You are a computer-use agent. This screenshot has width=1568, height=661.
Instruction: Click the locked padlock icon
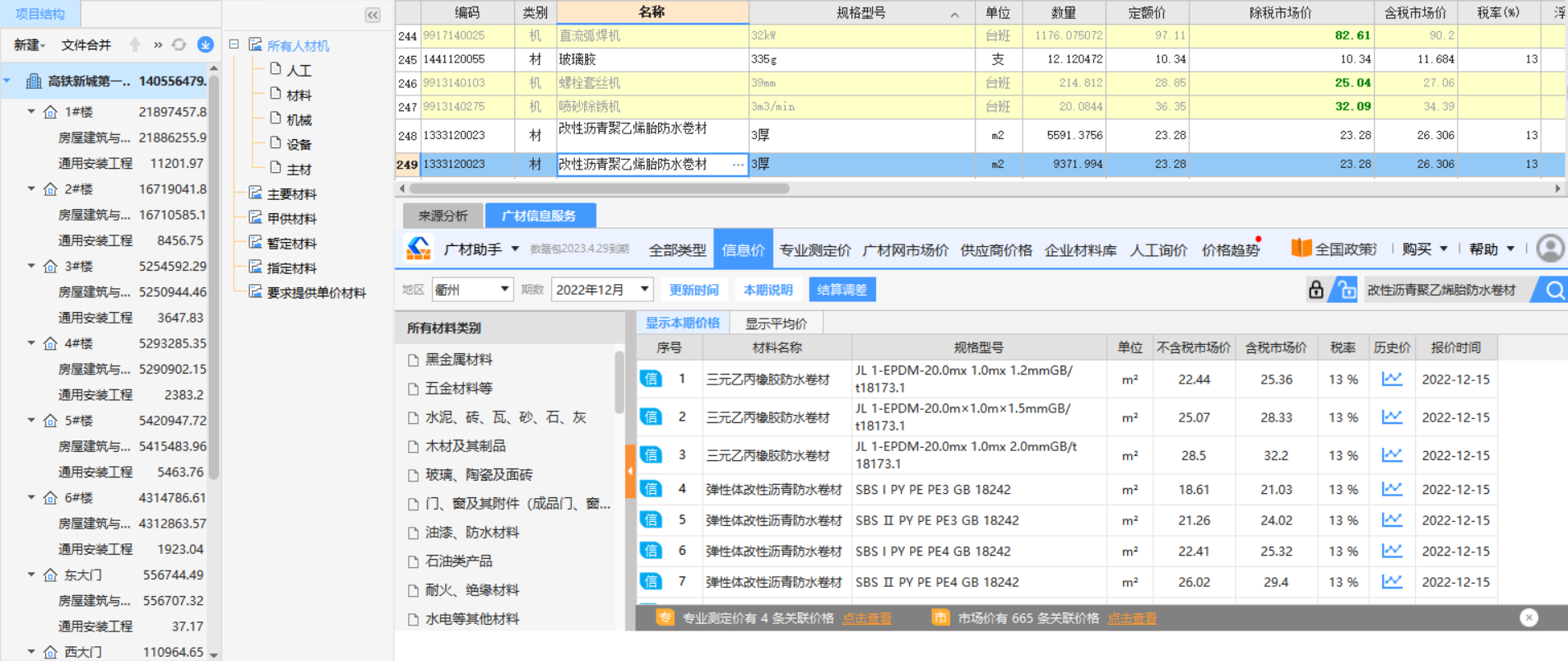tap(1316, 290)
